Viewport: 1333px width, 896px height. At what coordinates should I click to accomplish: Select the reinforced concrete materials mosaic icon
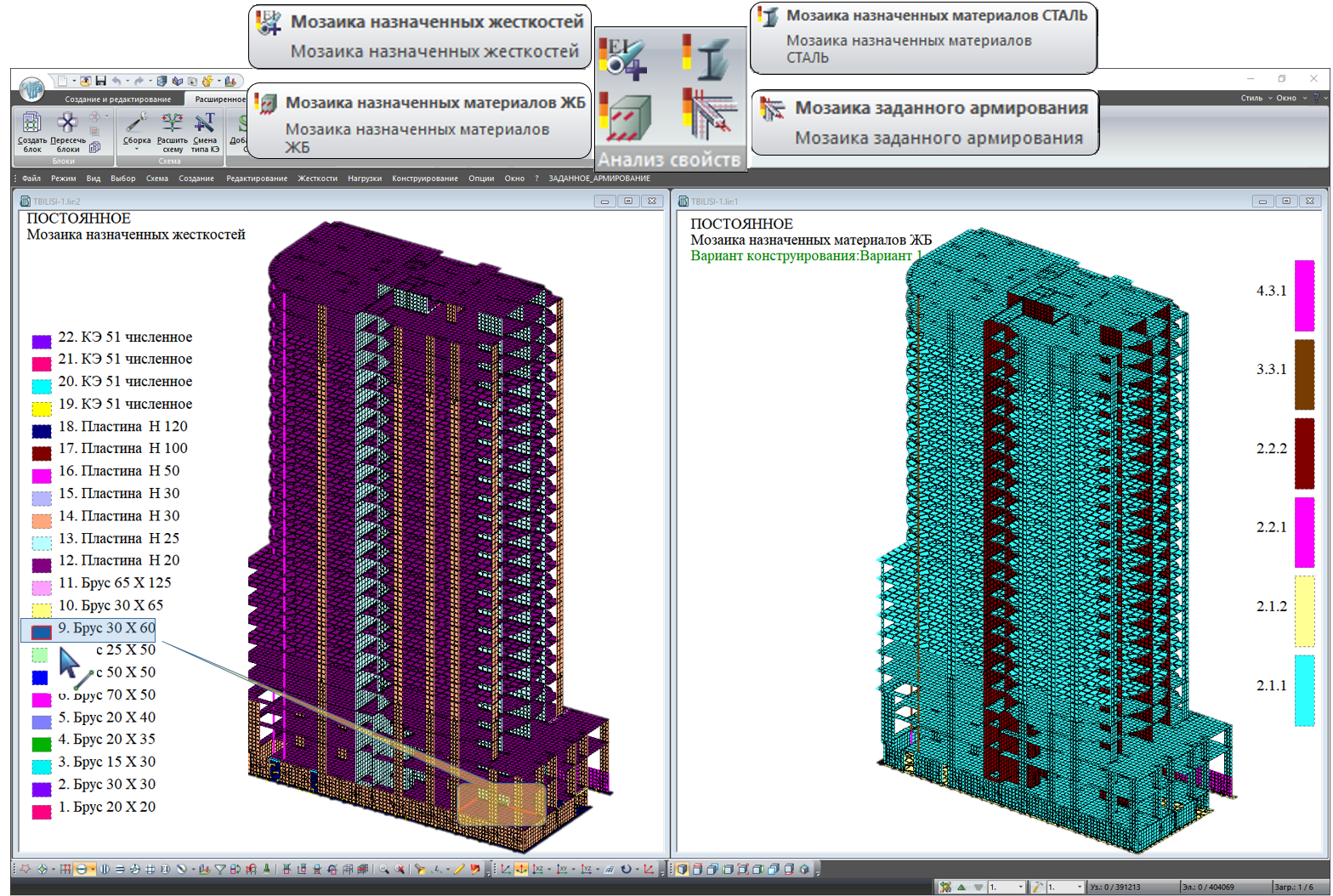point(627,116)
